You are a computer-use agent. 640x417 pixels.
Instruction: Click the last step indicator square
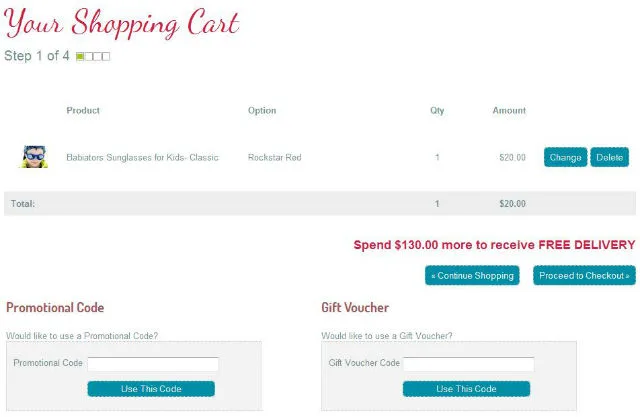(106, 56)
